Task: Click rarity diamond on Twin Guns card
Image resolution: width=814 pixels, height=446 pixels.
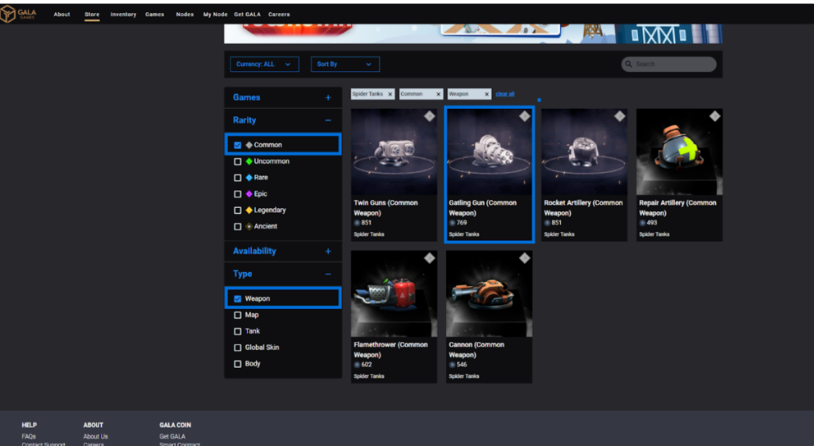Action: [429, 116]
